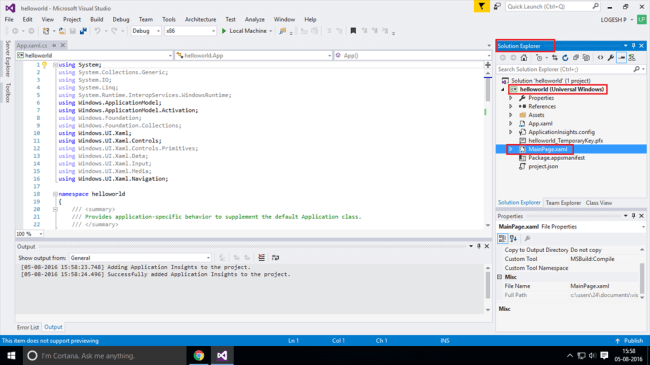The height and width of the screenshot is (365, 650).
Task: Collapse the using directives block
Action: coord(55,65)
